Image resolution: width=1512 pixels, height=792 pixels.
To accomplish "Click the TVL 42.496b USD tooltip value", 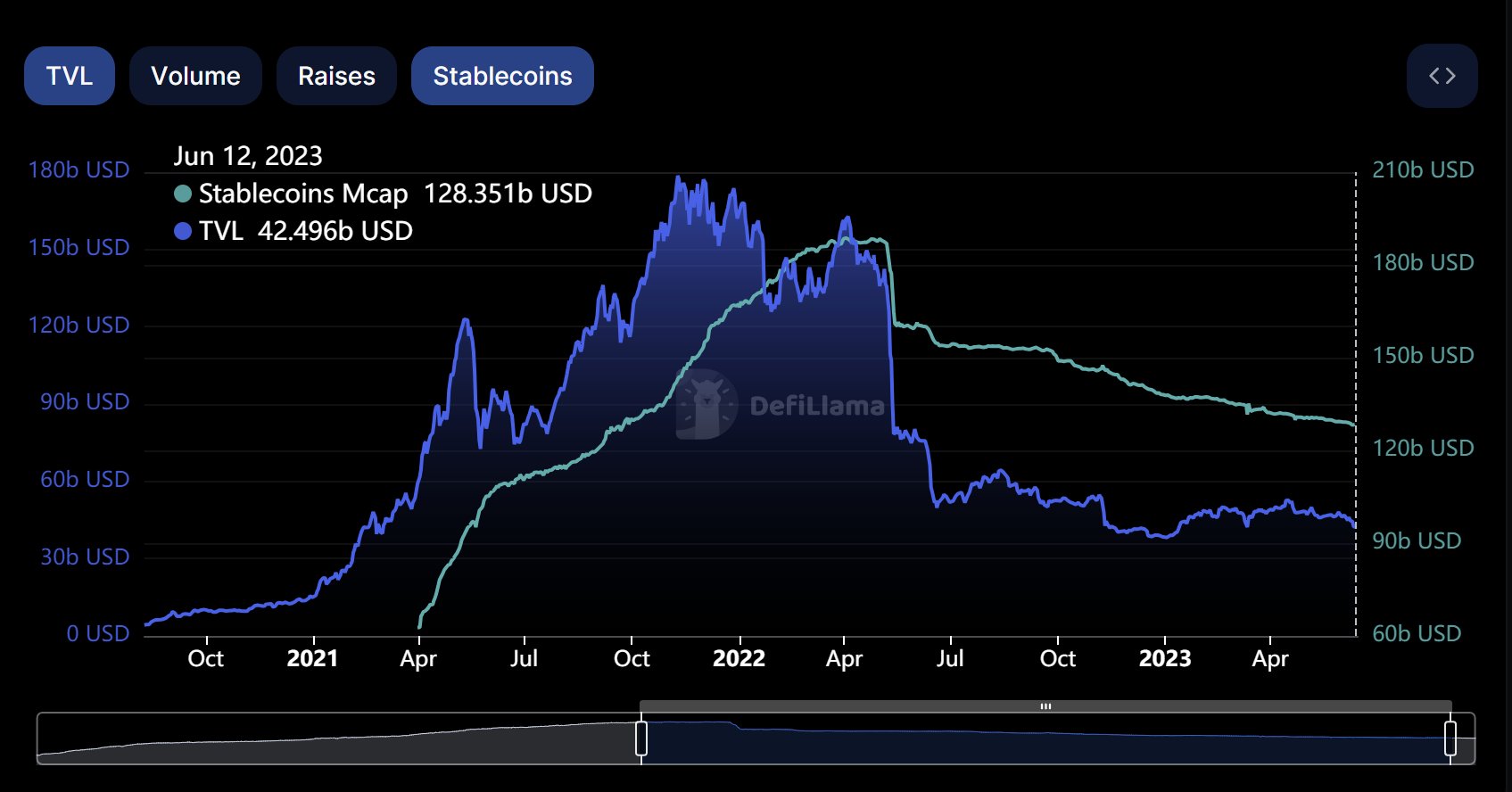I will [x=335, y=231].
